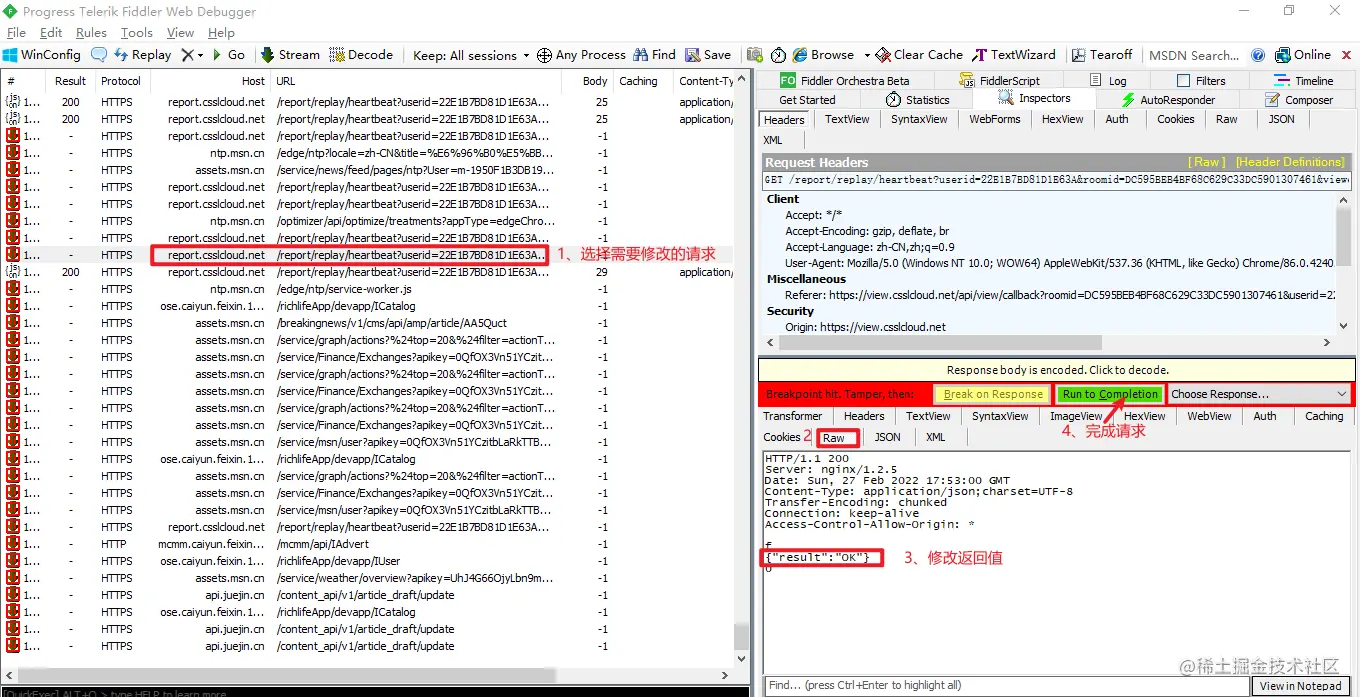
Task: Click Any Process target picker
Action: click(x=581, y=55)
